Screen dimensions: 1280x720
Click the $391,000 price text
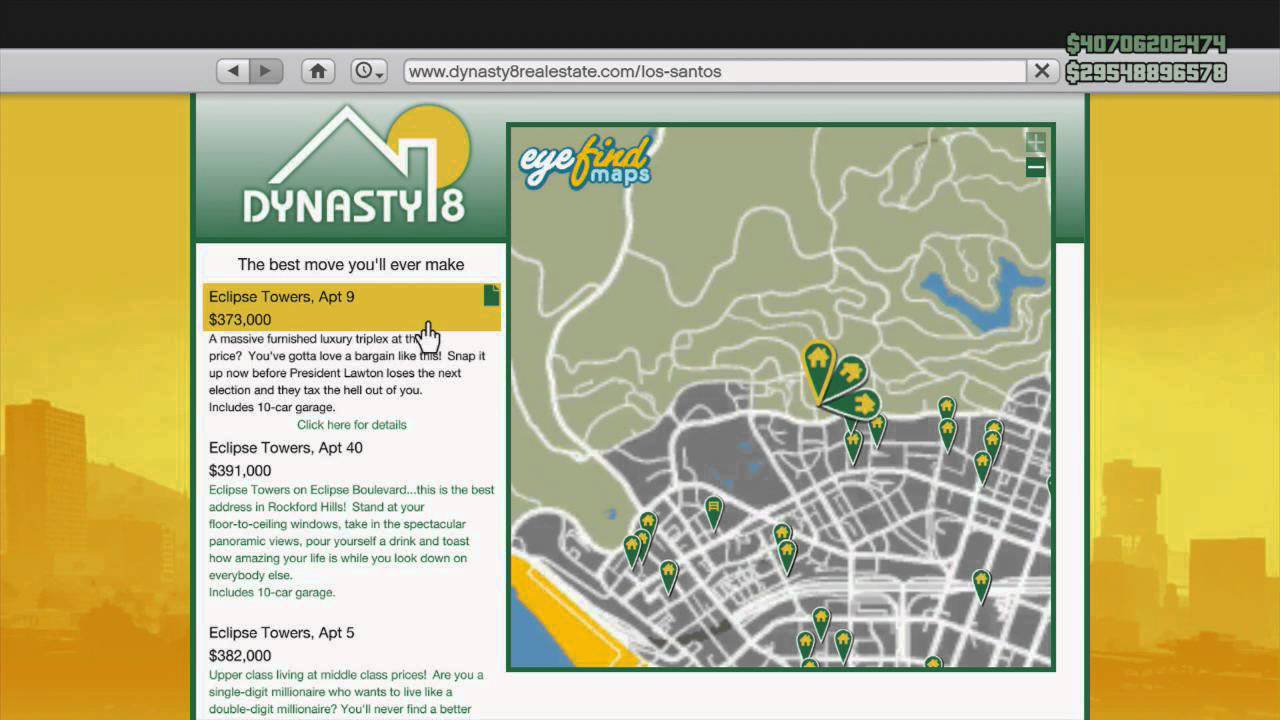tap(240, 471)
